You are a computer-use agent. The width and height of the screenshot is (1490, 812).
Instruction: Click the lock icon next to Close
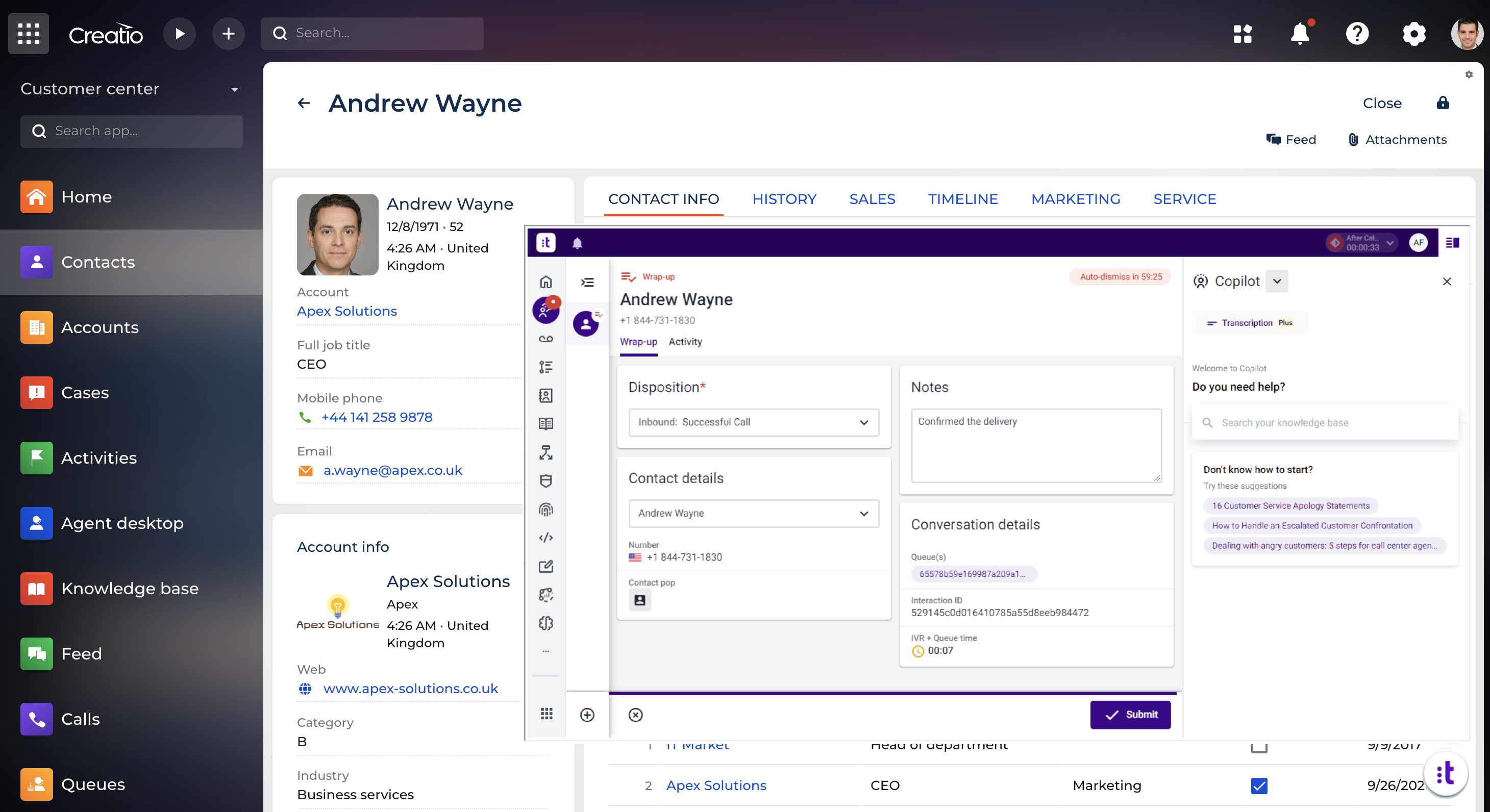pos(1443,103)
